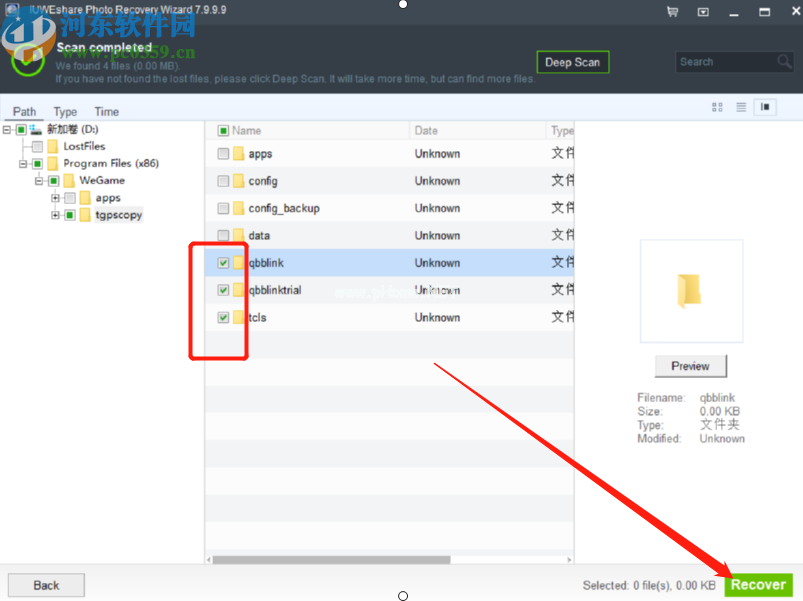Click the search magnifier icon
803x601 pixels.
pos(784,62)
